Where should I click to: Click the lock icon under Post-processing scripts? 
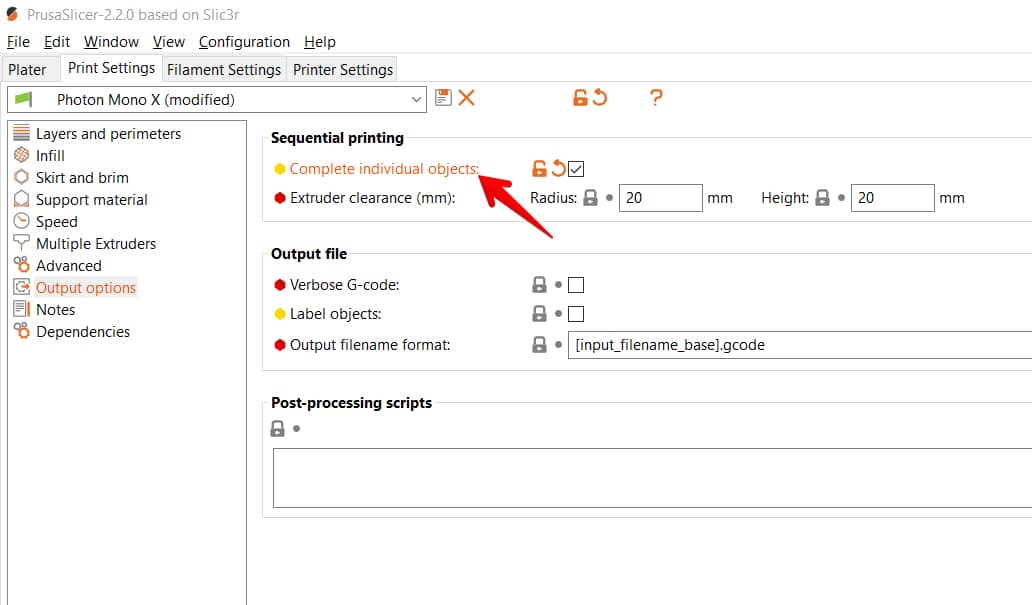(x=278, y=429)
